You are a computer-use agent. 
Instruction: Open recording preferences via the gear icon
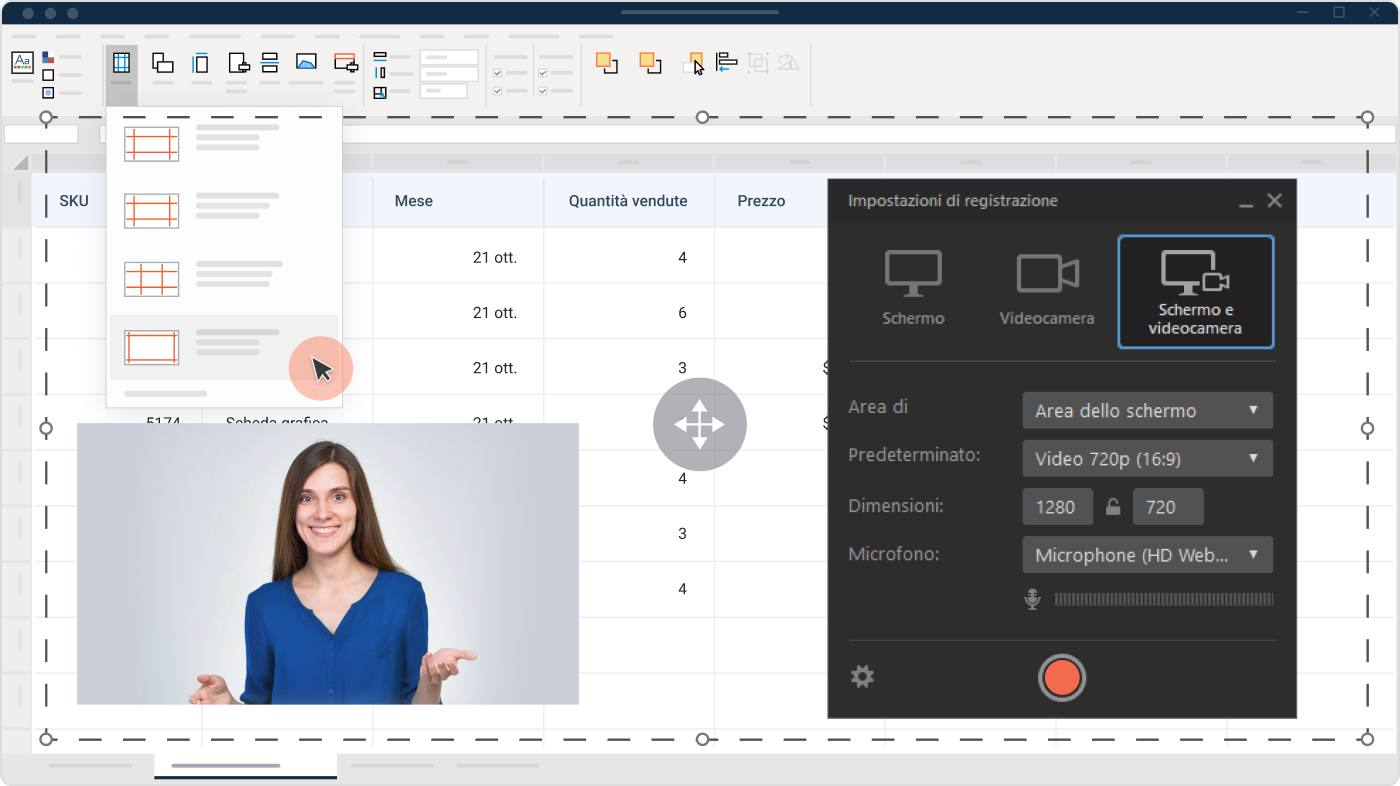[x=862, y=677]
